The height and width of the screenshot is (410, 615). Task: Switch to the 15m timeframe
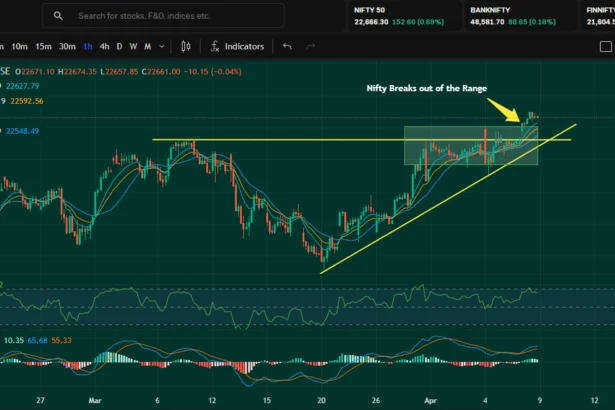point(43,46)
